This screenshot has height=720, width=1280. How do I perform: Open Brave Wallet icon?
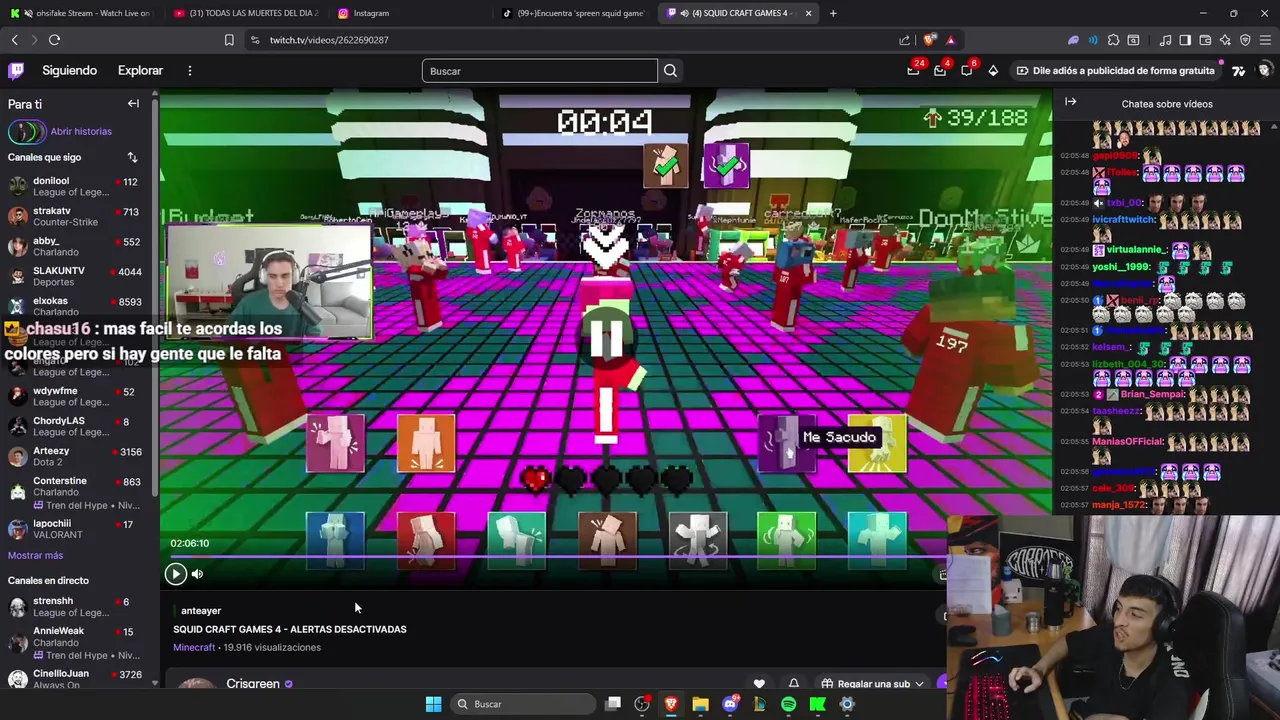[x=1205, y=40]
